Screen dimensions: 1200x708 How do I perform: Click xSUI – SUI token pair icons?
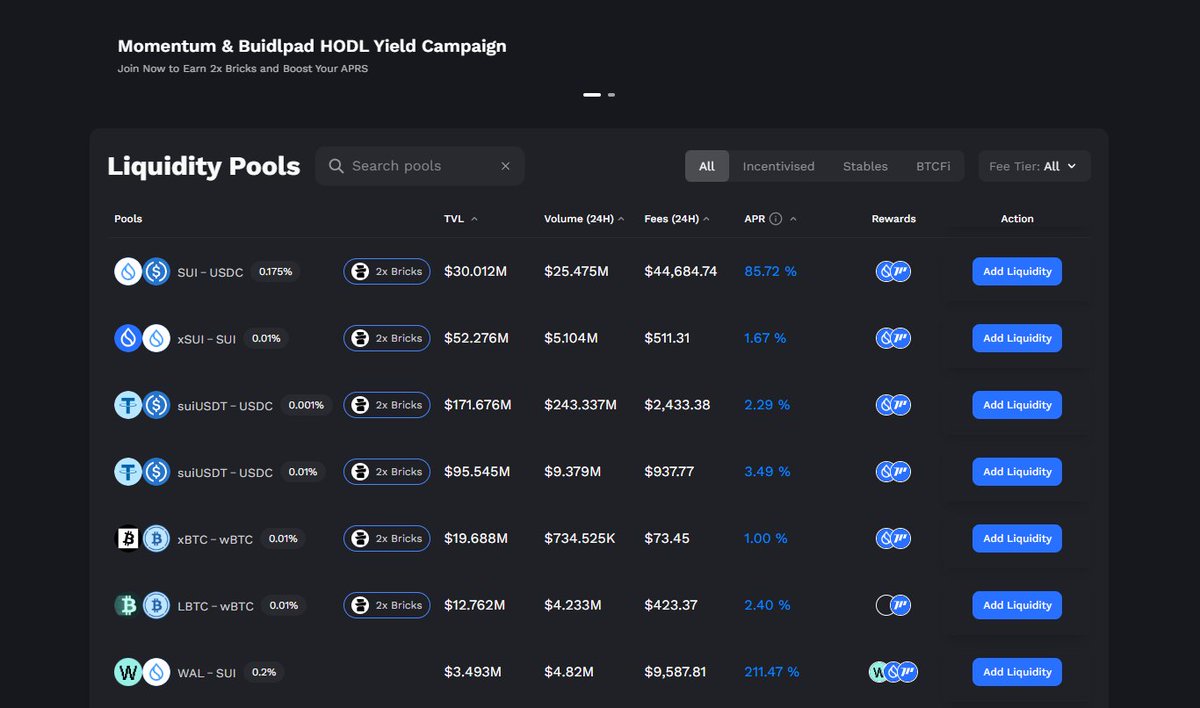click(142, 338)
